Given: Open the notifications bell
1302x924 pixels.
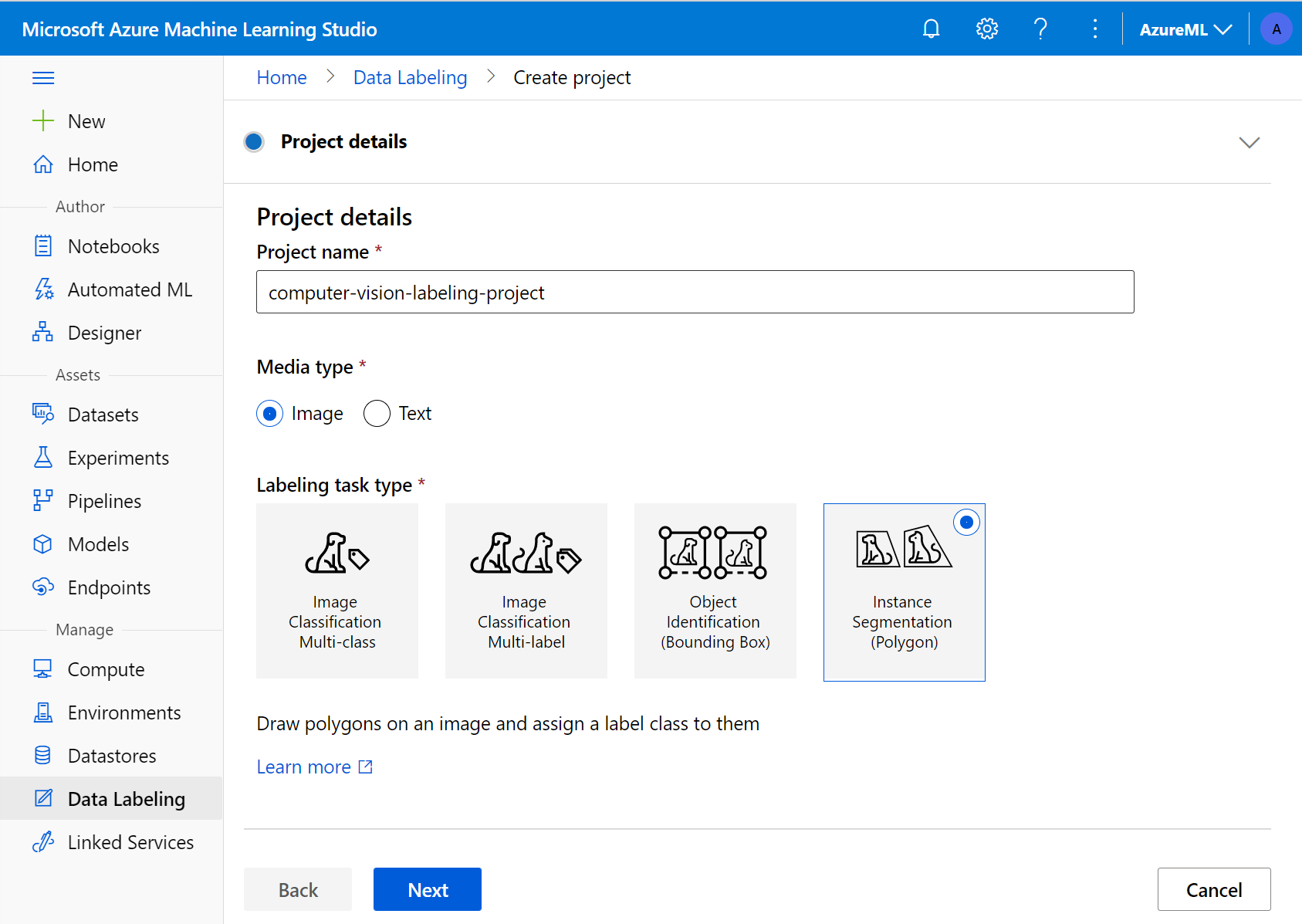Looking at the screenshot, I should tap(932, 29).
